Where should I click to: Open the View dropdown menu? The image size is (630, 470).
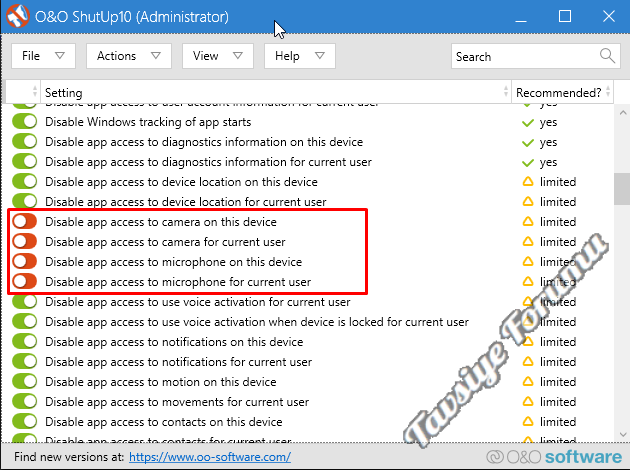click(218, 56)
